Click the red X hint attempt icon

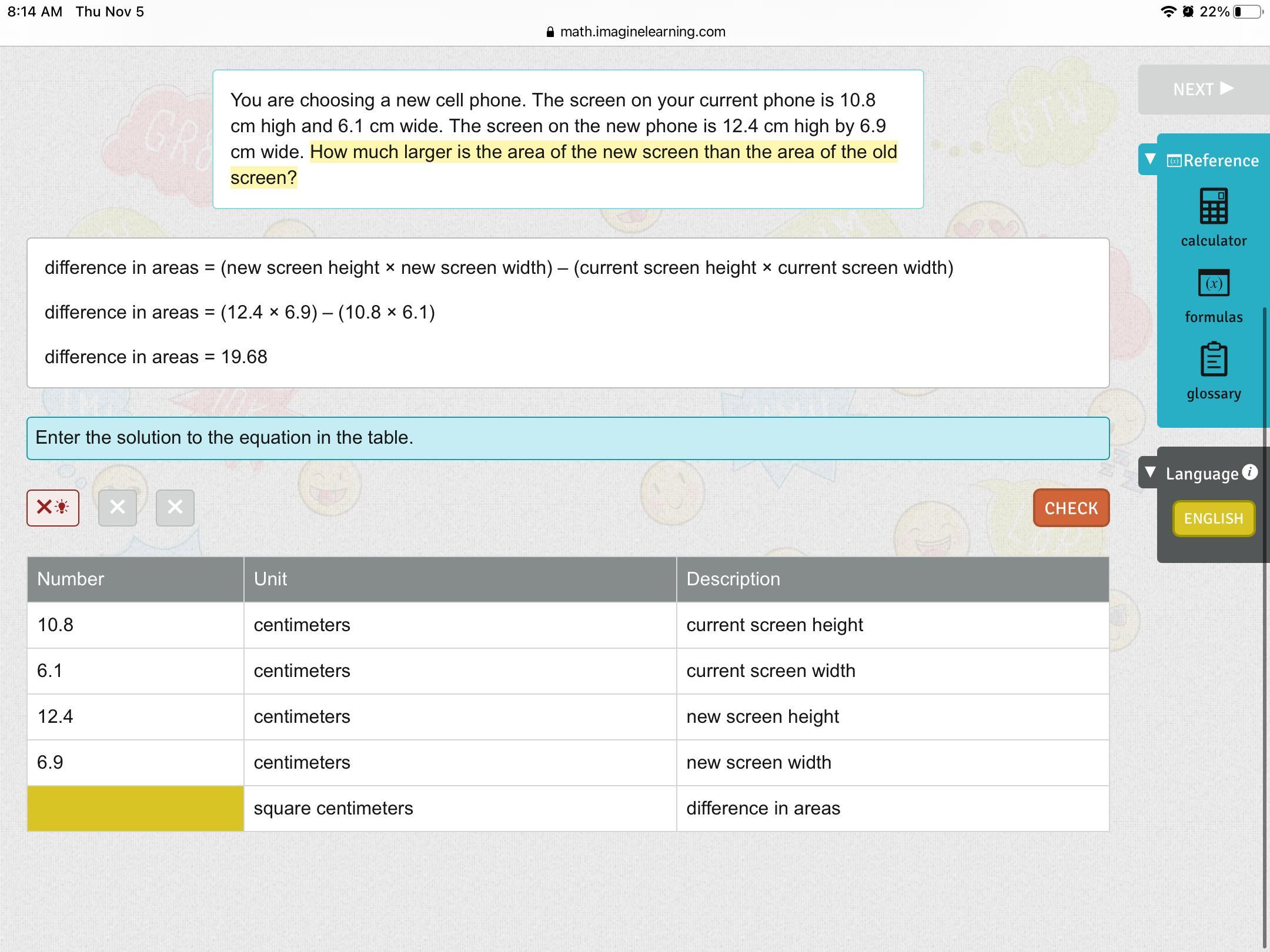click(53, 507)
